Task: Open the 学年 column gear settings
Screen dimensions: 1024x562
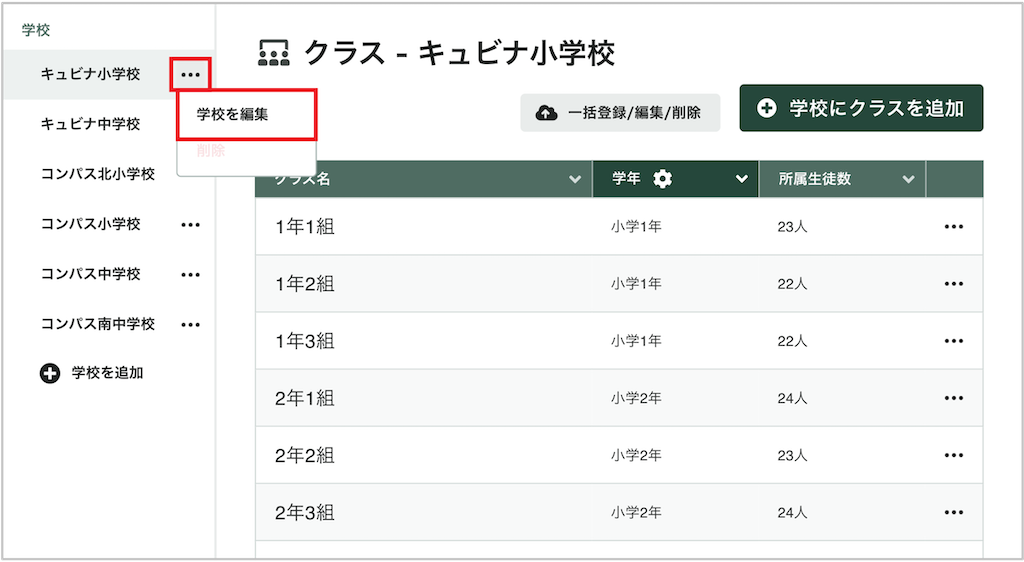Action: [x=662, y=179]
